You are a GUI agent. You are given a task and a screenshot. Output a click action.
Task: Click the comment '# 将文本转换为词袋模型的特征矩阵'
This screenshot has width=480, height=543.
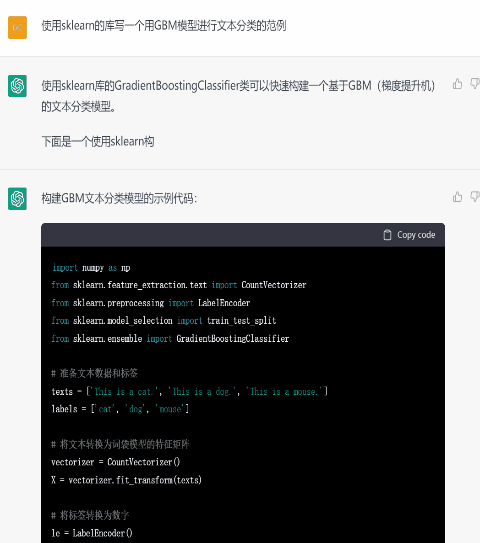(120, 444)
